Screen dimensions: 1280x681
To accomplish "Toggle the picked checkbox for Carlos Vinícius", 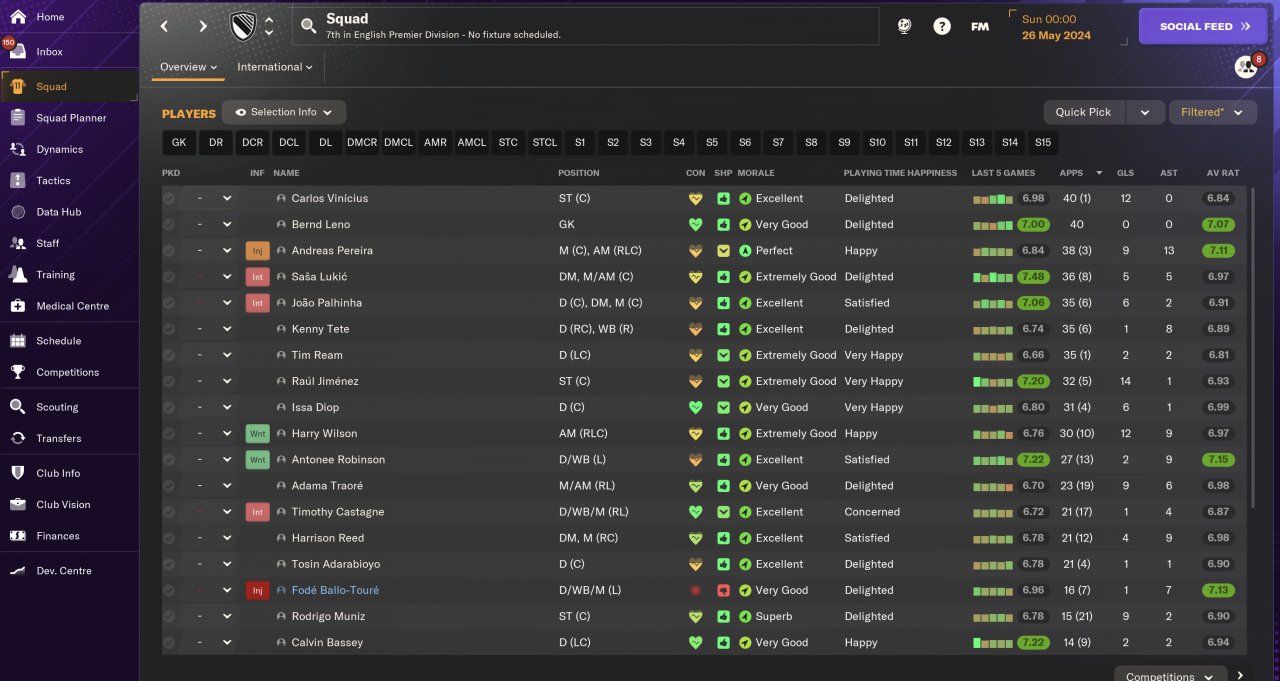I will click(169, 199).
